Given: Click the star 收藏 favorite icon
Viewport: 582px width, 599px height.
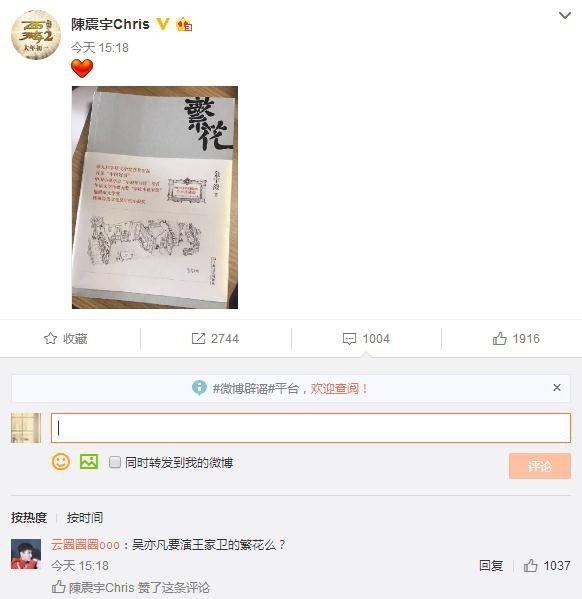Looking at the screenshot, I should pos(50,338).
